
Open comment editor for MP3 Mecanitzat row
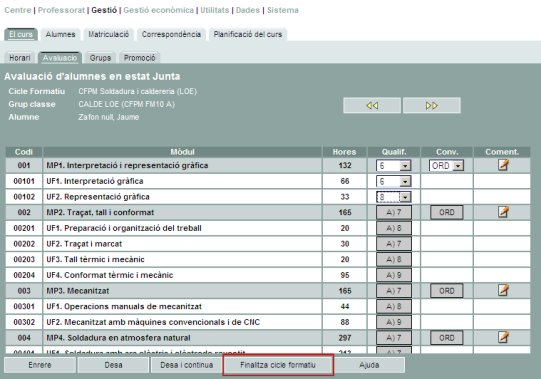coord(503,290)
